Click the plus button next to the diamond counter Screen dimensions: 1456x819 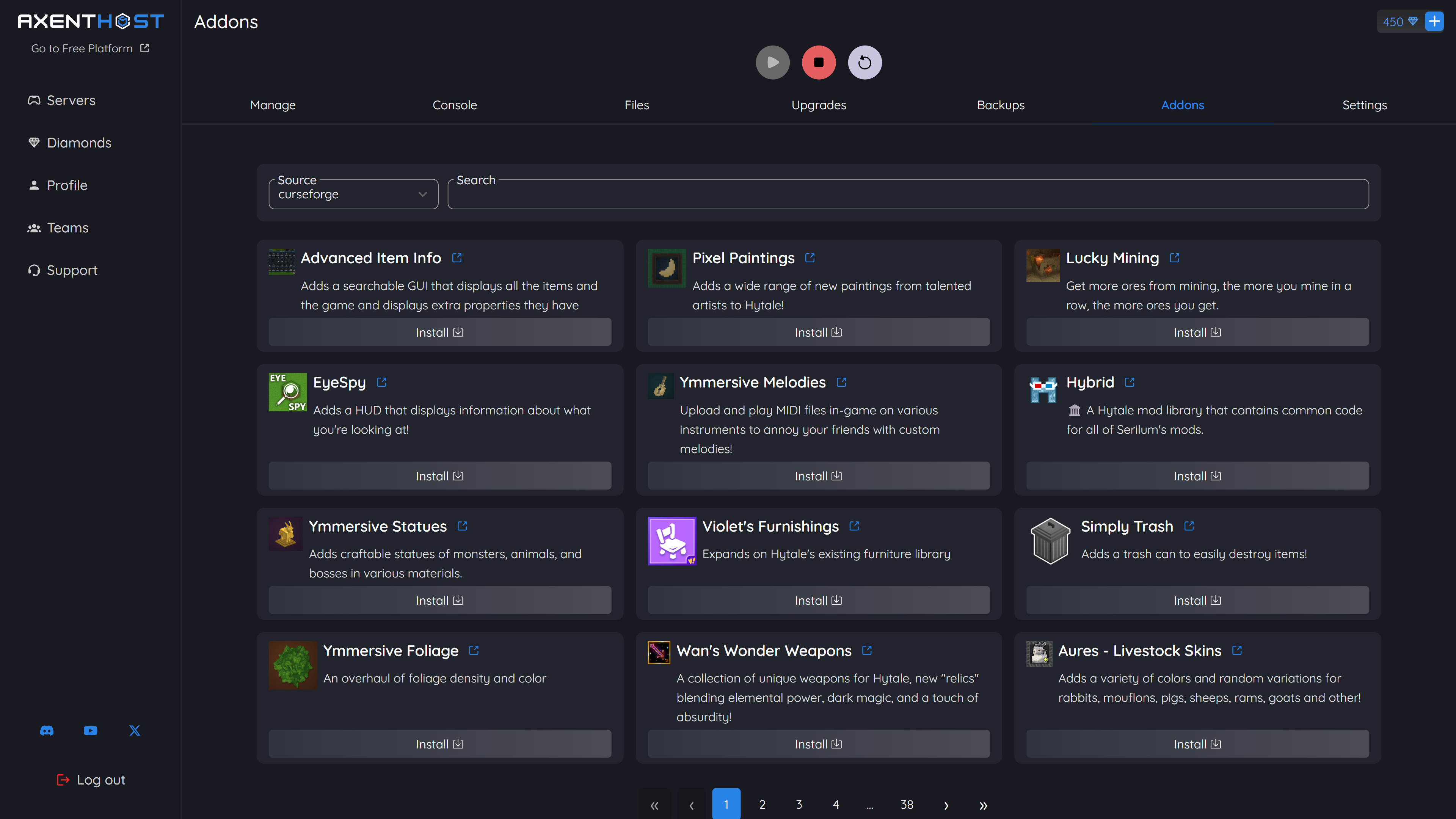[1434, 22]
